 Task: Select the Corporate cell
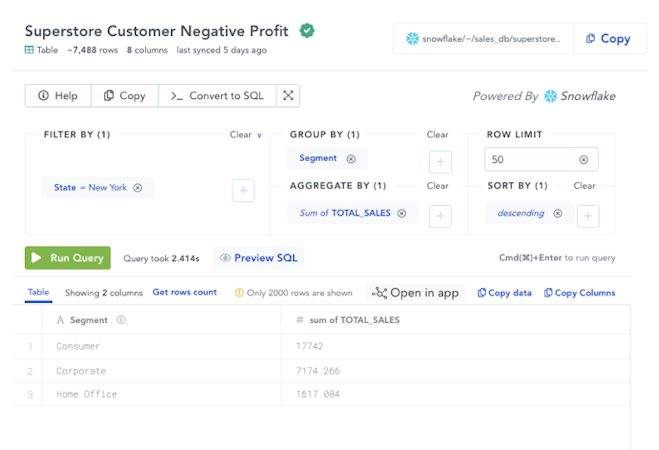(161, 371)
